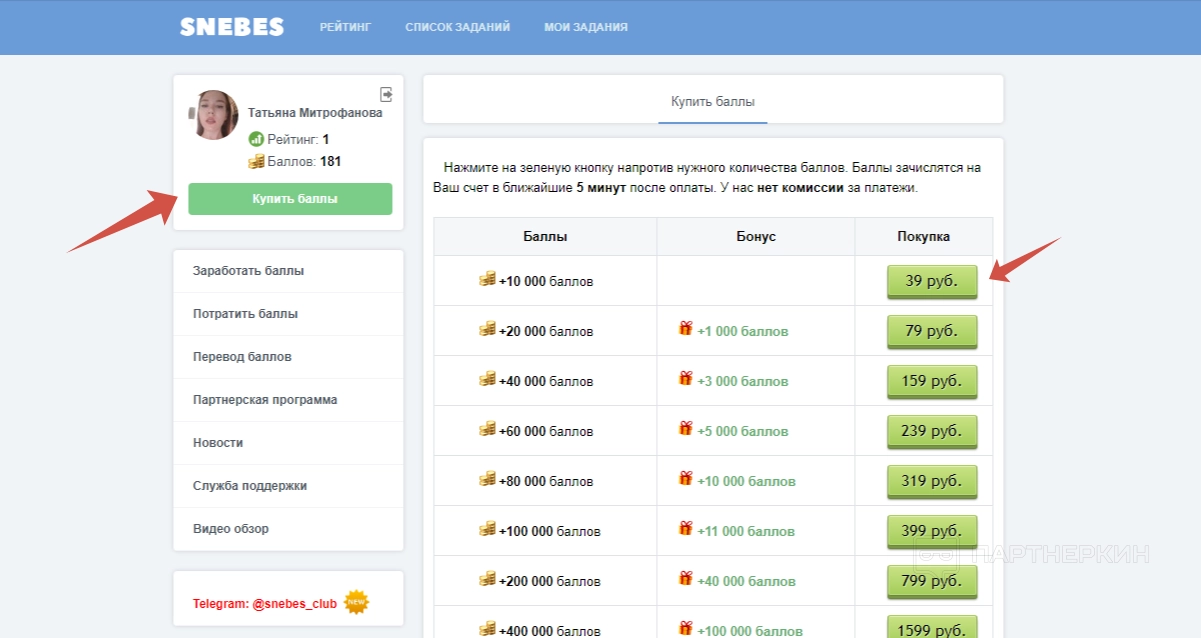Click gift icon beside +40 000 баллов bonus
This screenshot has width=1201, height=638.
tap(686, 579)
